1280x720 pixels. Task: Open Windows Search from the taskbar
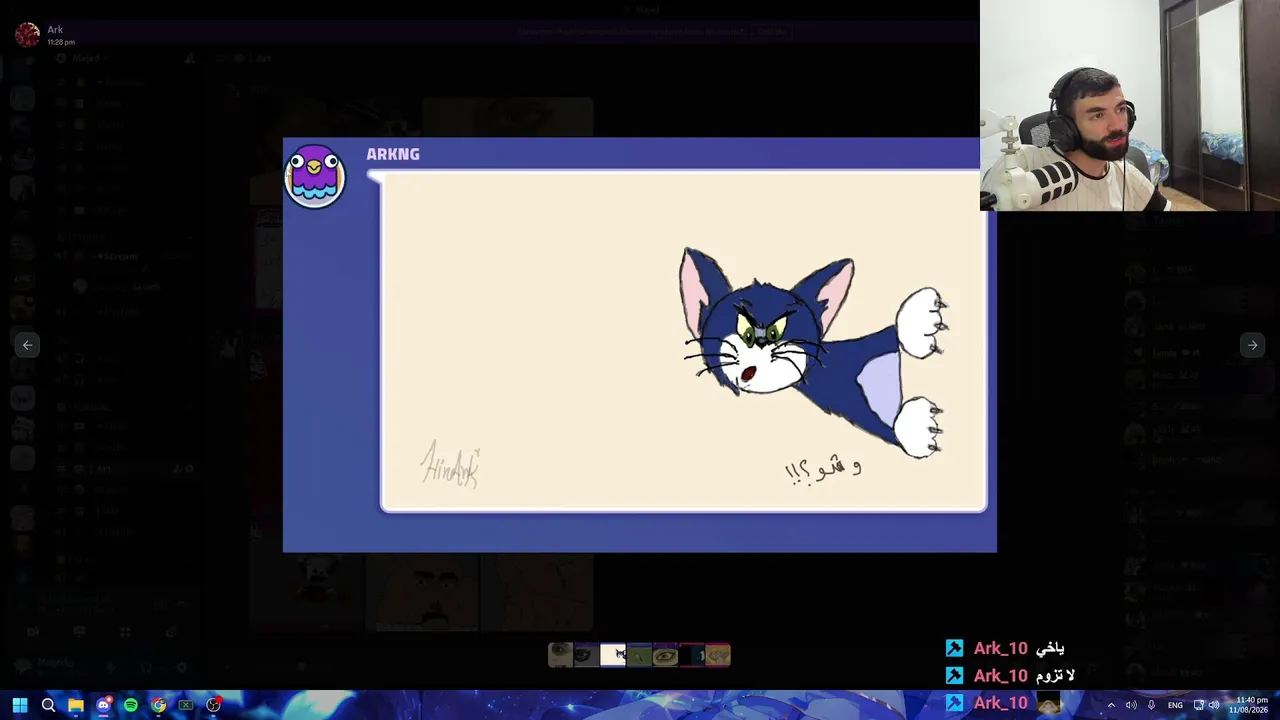pos(48,705)
